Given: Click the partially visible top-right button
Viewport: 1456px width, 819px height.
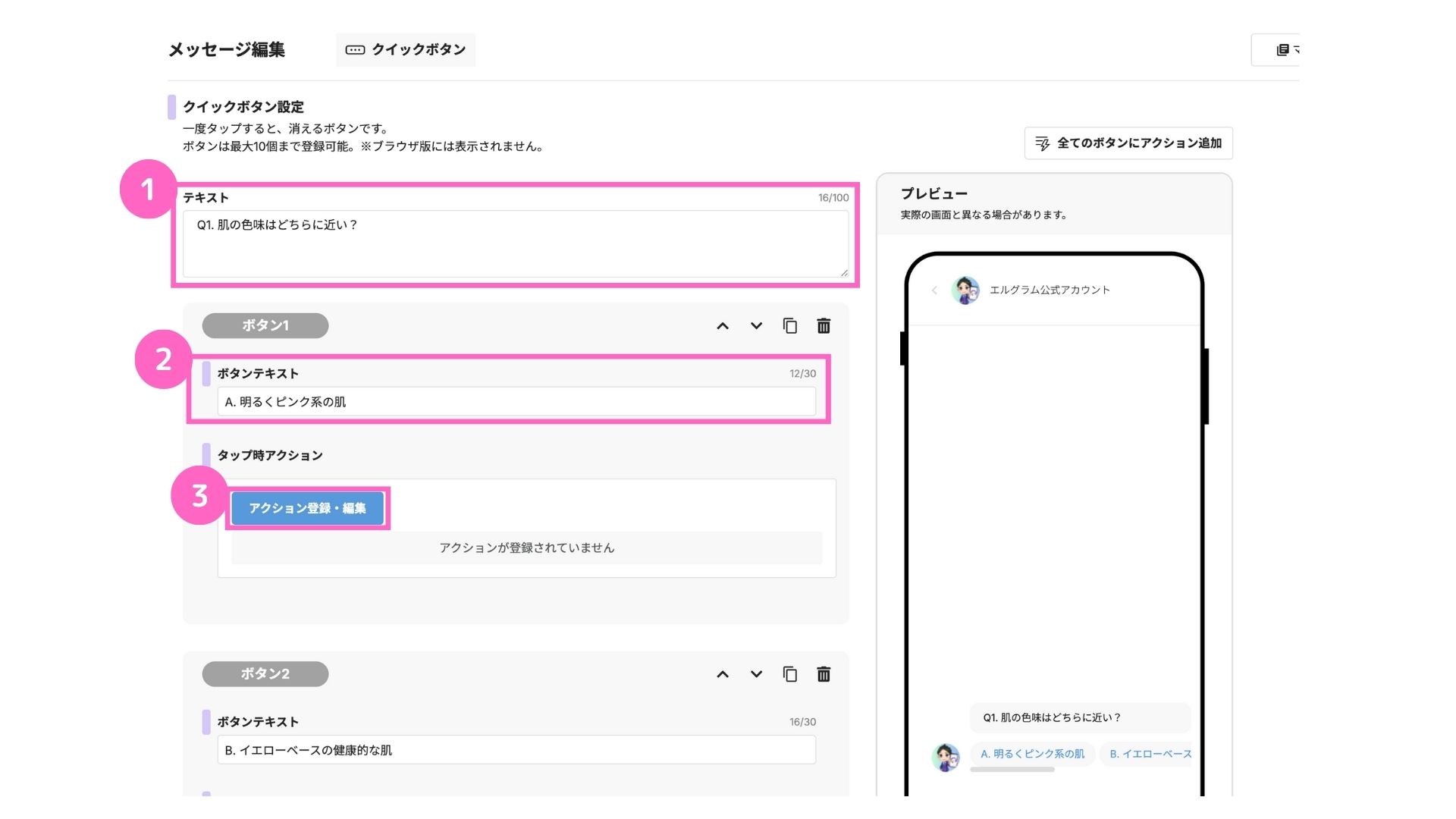Looking at the screenshot, I should [x=1282, y=50].
